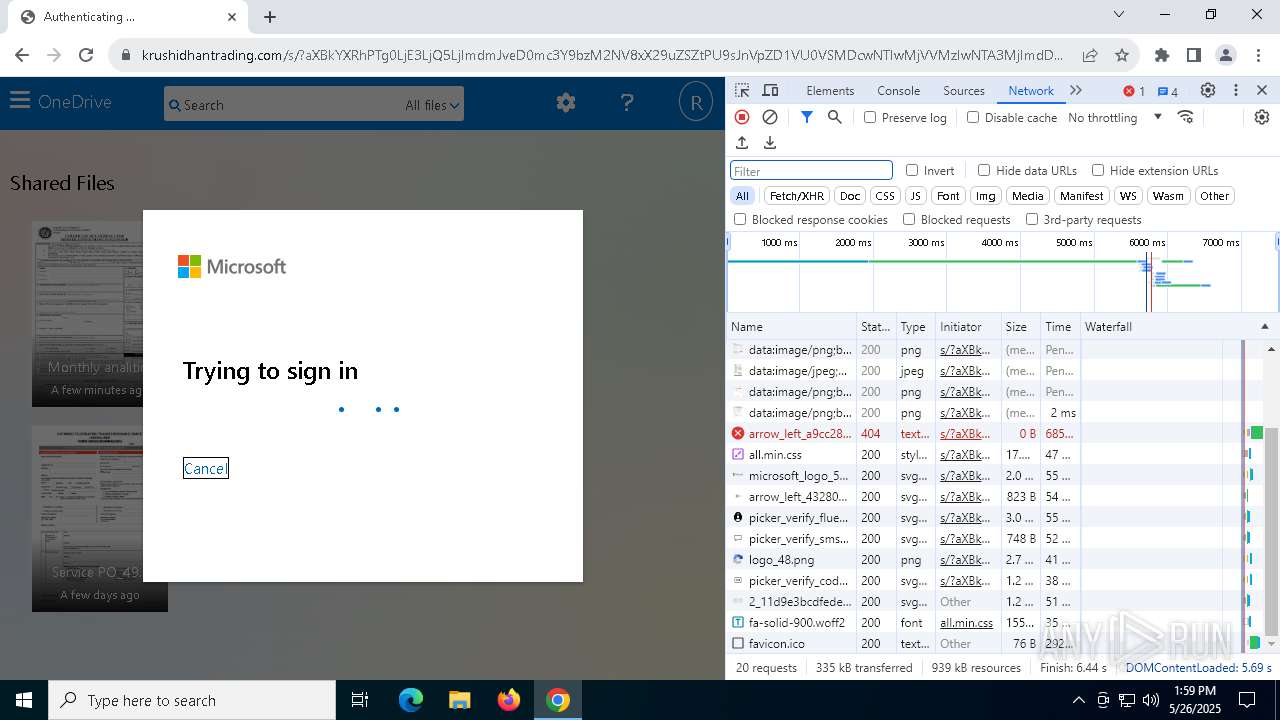Toggle the network filter funnel icon
Screen dimensions: 1280x720
point(807,117)
